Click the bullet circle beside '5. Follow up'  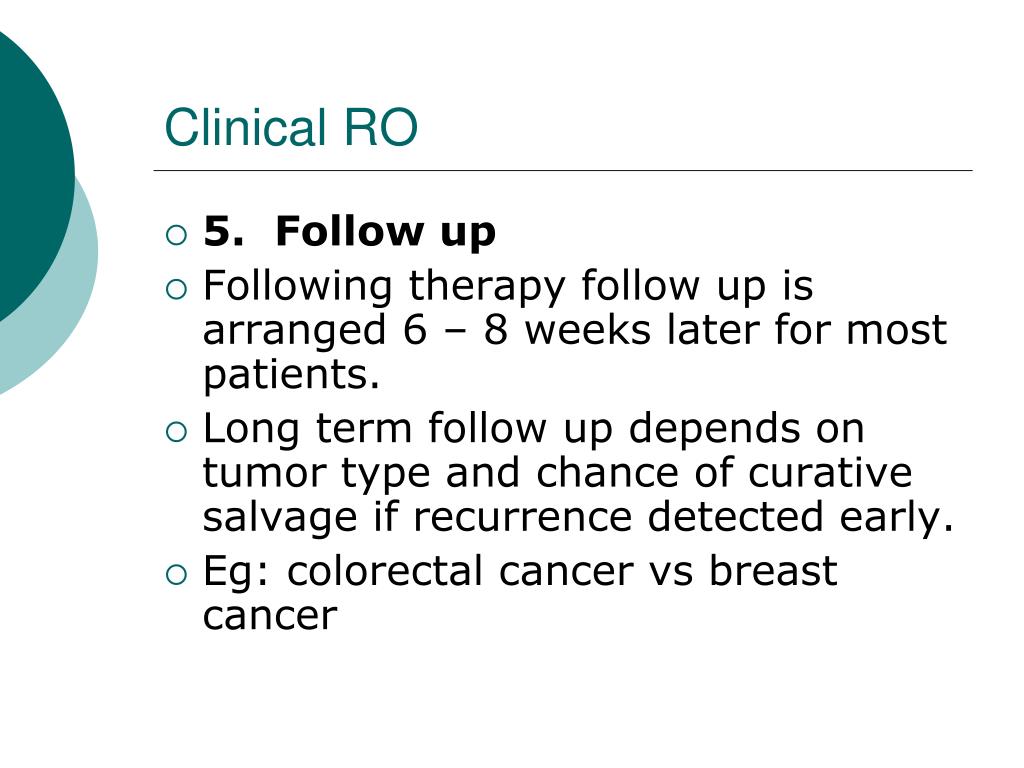(176, 234)
